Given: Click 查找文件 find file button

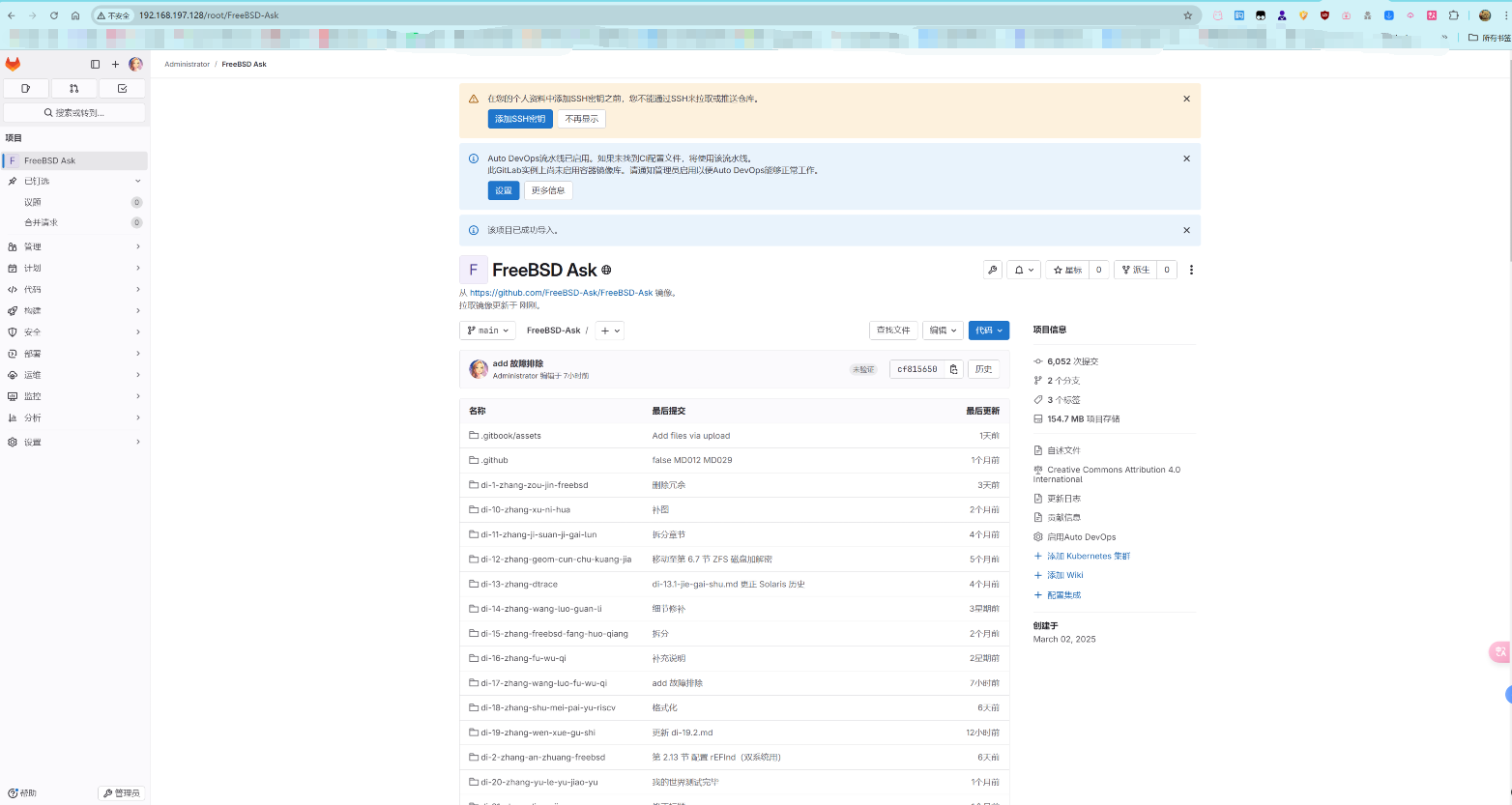Looking at the screenshot, I should click(893, 331).
